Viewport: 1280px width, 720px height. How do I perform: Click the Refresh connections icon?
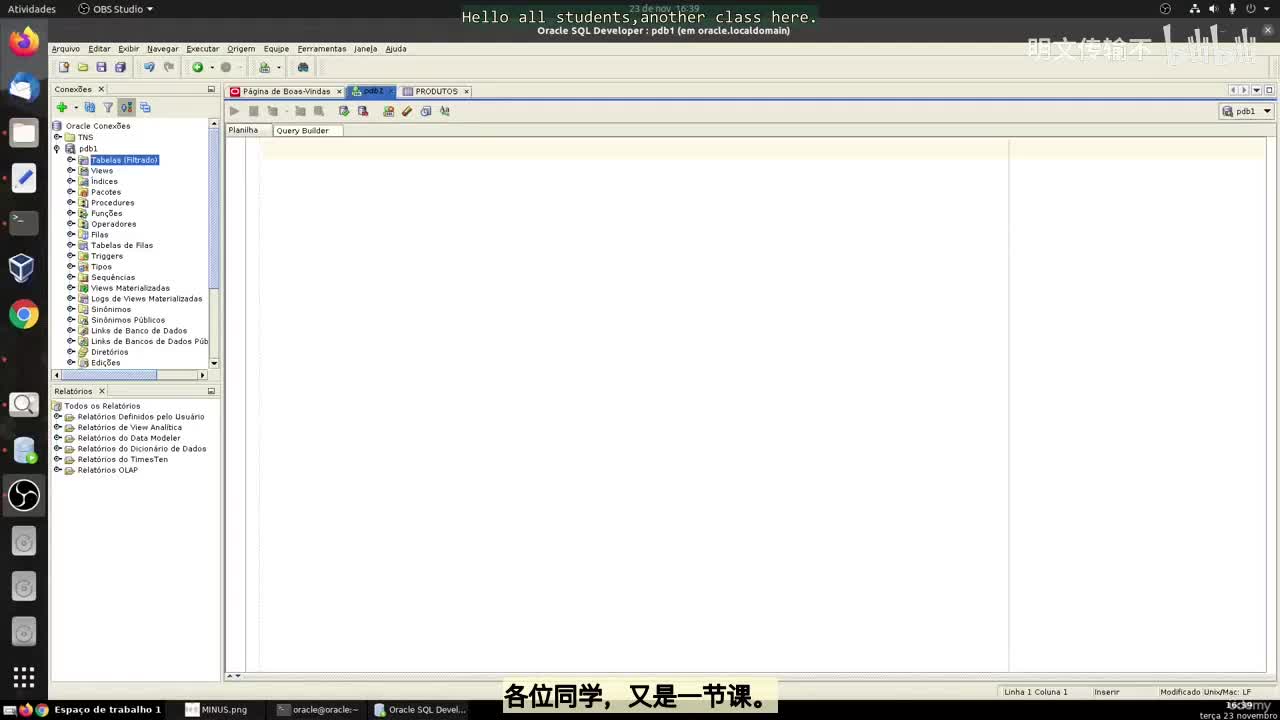90,107
